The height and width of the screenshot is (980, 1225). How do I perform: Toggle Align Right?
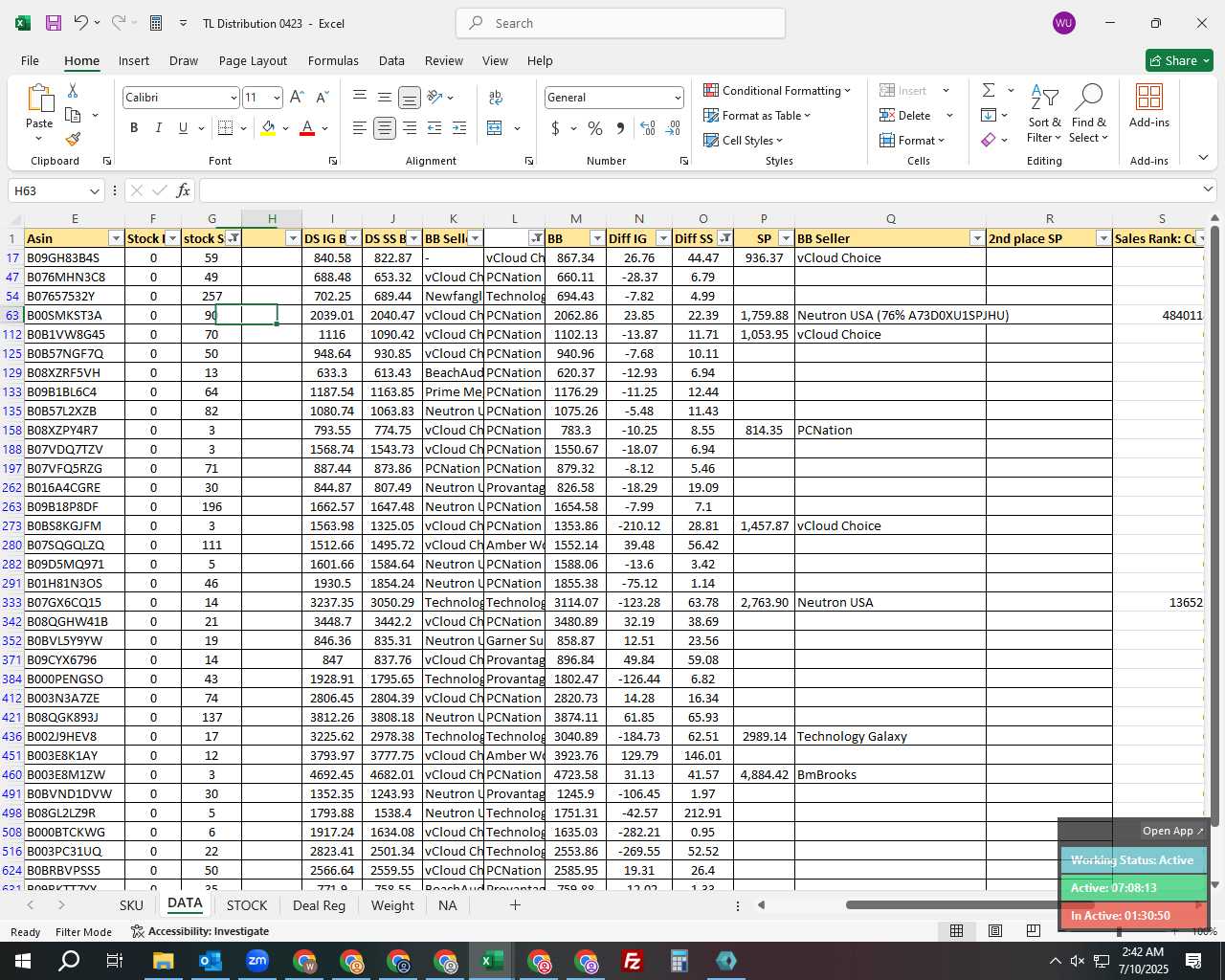click(410, 128)
